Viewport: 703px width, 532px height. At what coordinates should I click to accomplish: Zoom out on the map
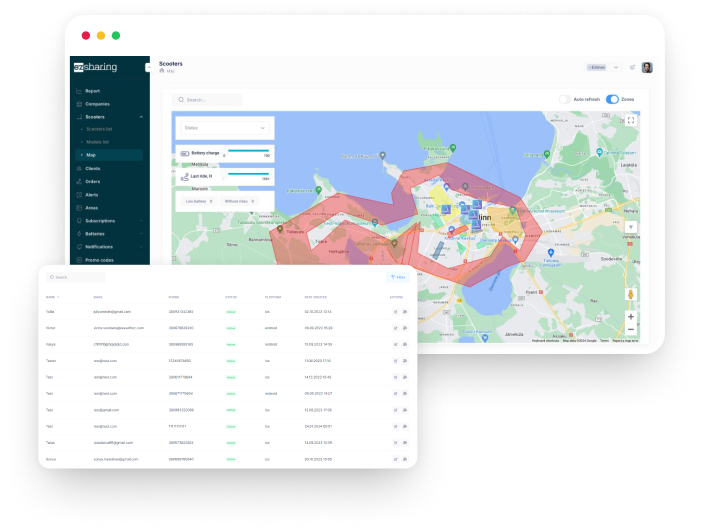coord(630,329)
